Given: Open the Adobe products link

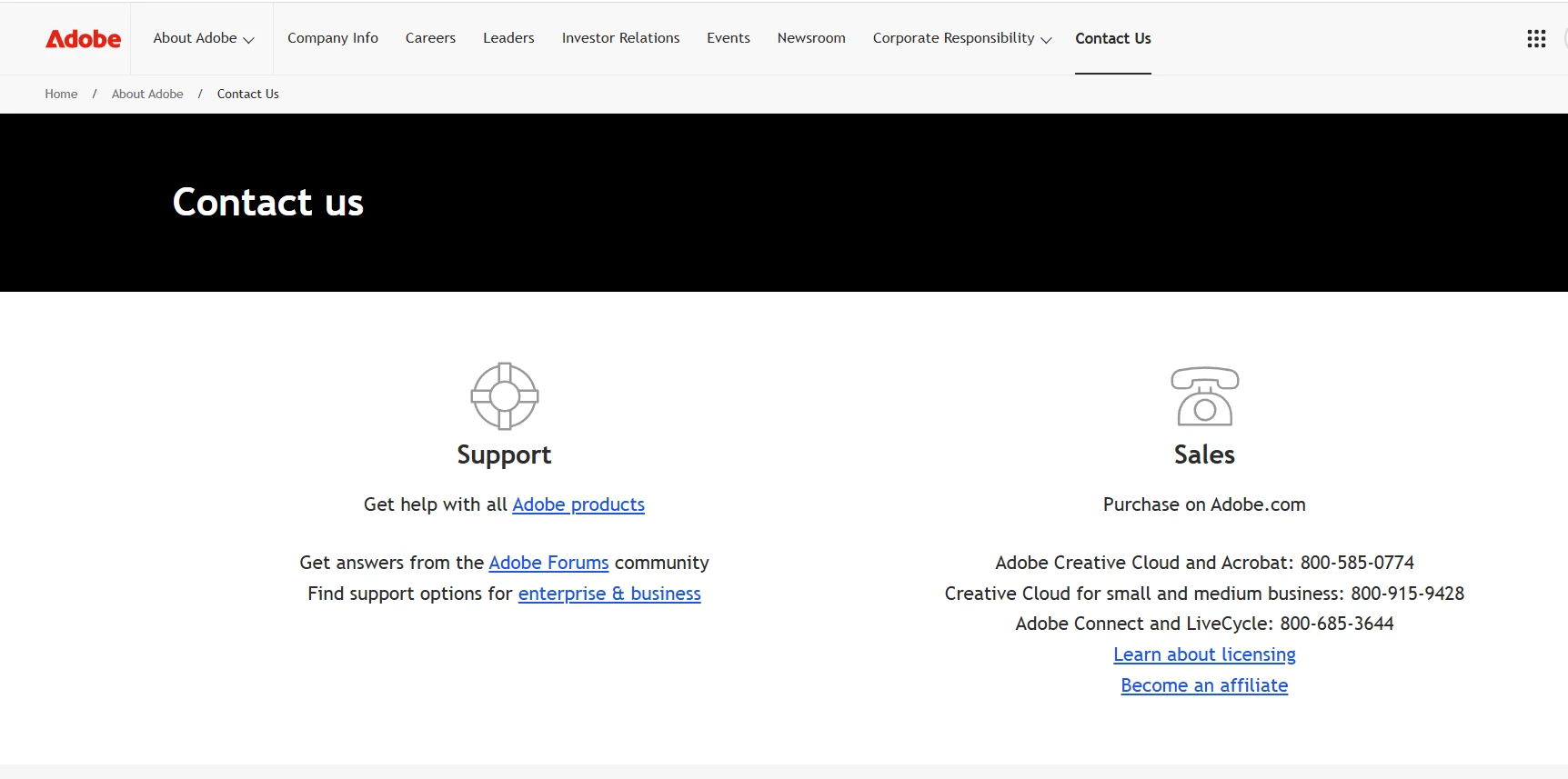Looking at the screenshot, I should point(578,504).
